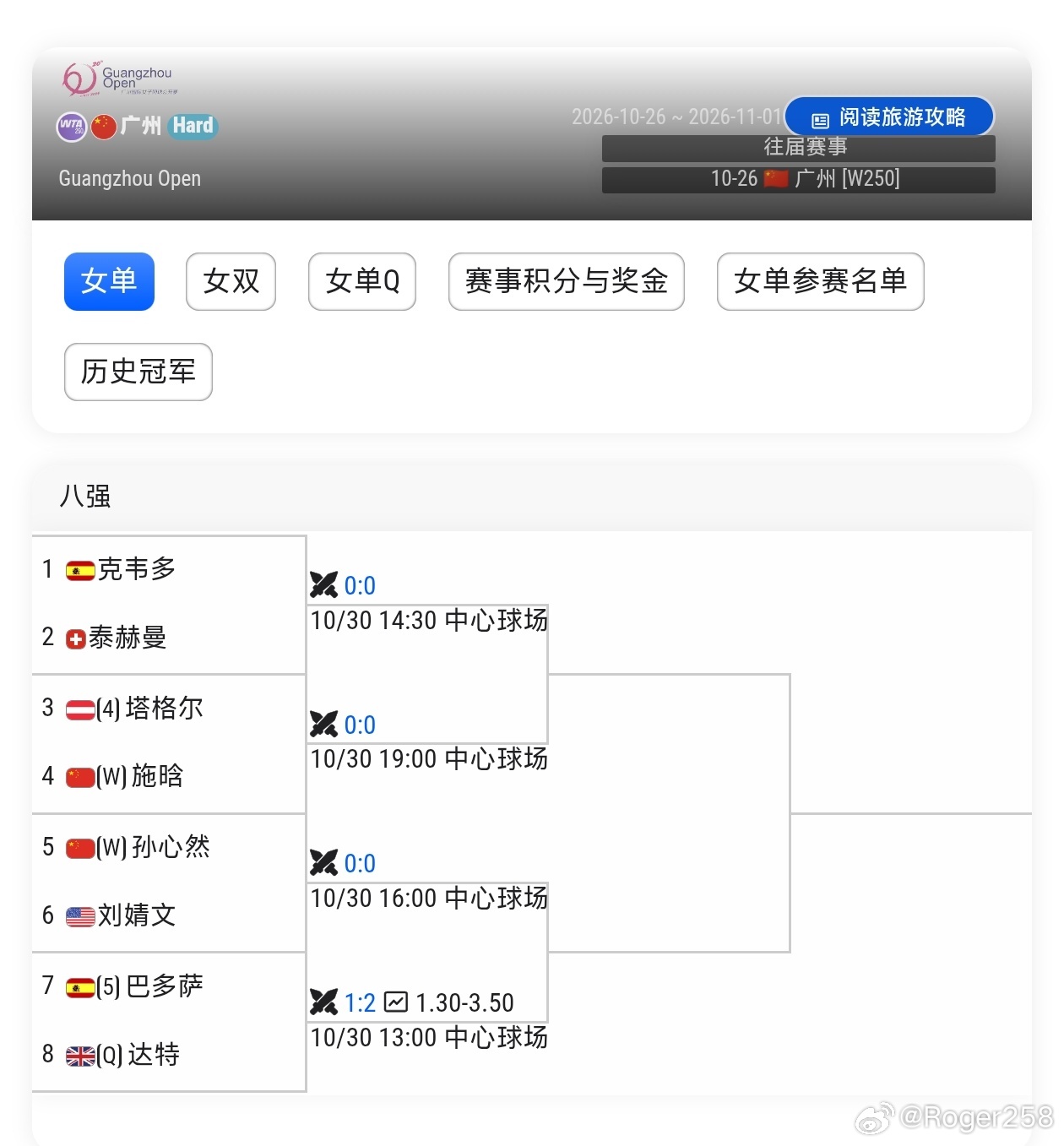
Task: Switch to the 女单Q tab
Action: coord(362,281)
